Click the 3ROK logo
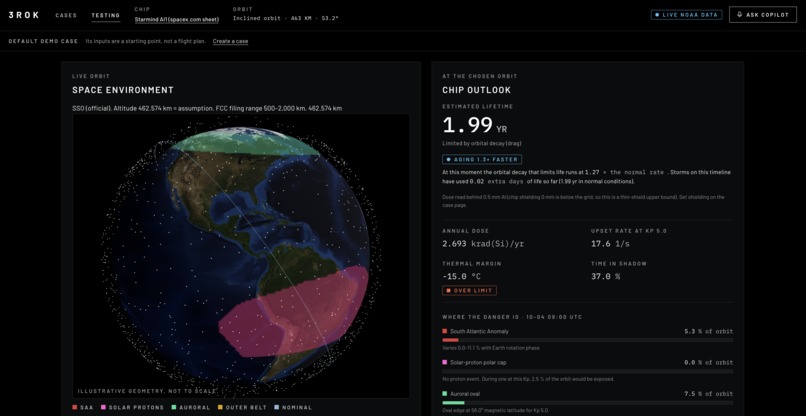 pos(24,15)
